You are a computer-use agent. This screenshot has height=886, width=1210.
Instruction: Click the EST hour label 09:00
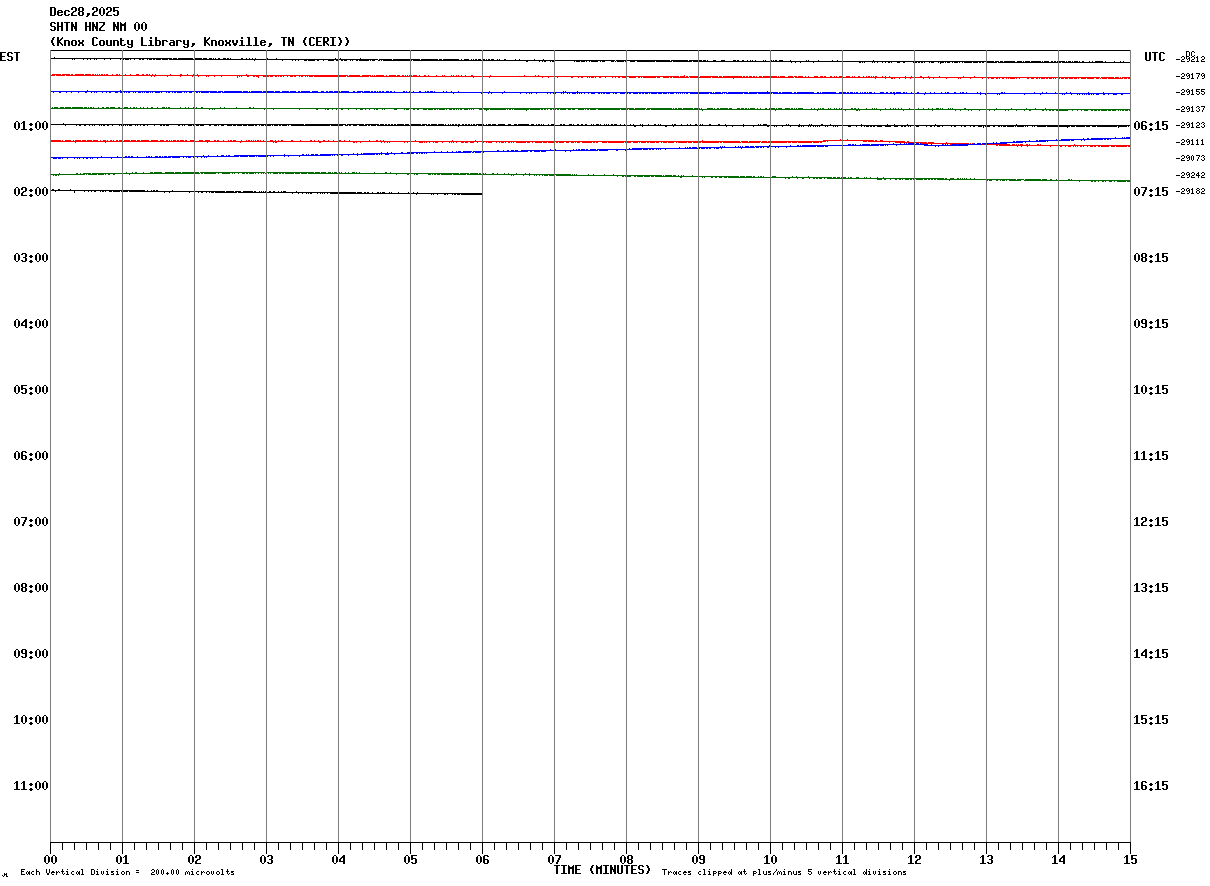pyautogui.click(x=31, y=654)
